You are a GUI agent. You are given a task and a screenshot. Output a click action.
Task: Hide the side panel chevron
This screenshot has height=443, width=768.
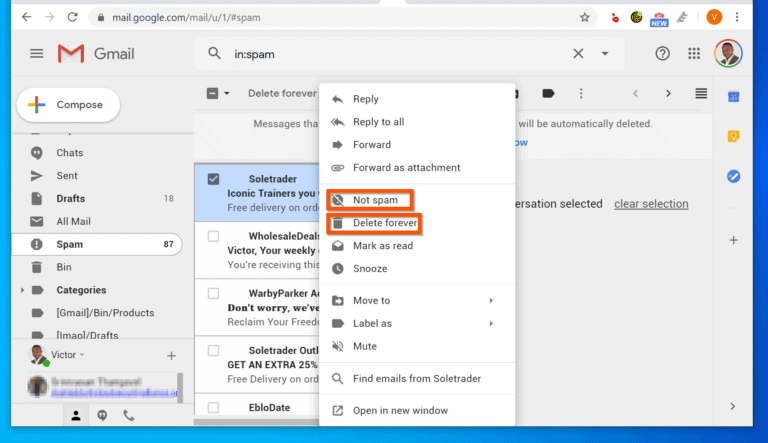[733, 406]
